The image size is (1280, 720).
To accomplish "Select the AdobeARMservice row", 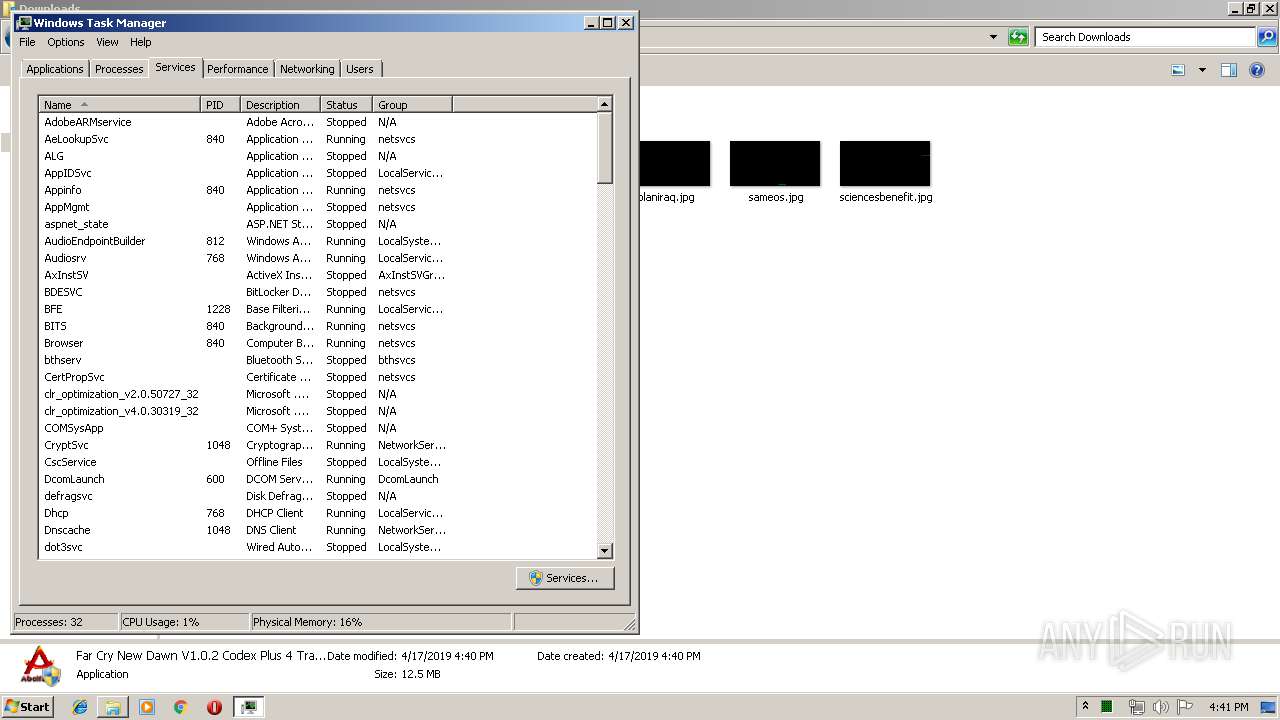I will (x=318, y=122).
